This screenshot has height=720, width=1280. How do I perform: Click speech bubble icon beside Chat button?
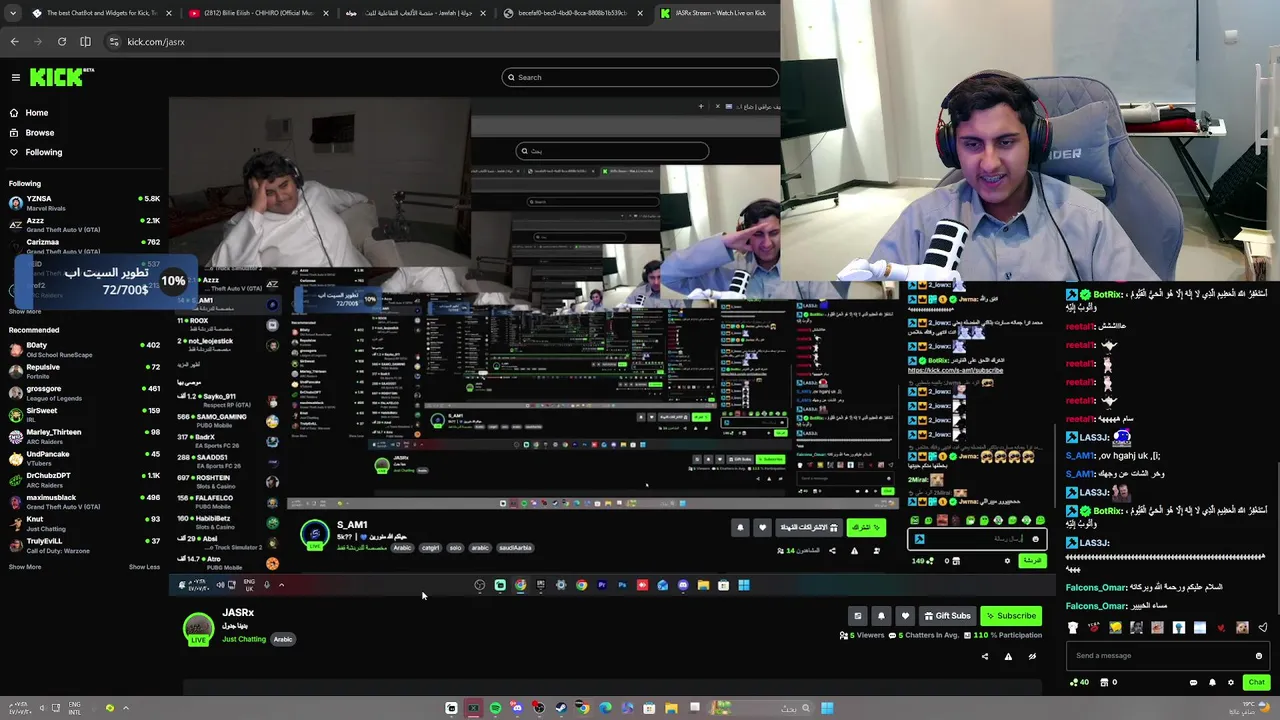(x=1193, y=682)
